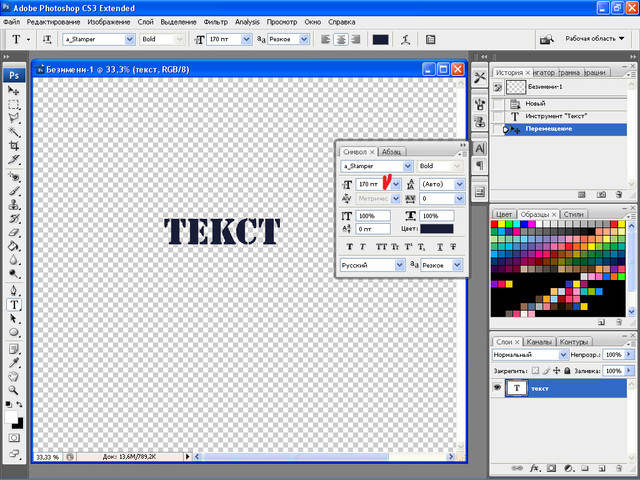Image resolution: width=640 pixels, height=480 pixels.
Task: Toggle the Character and Paragraph palettes button
Action: click(430, 40)
